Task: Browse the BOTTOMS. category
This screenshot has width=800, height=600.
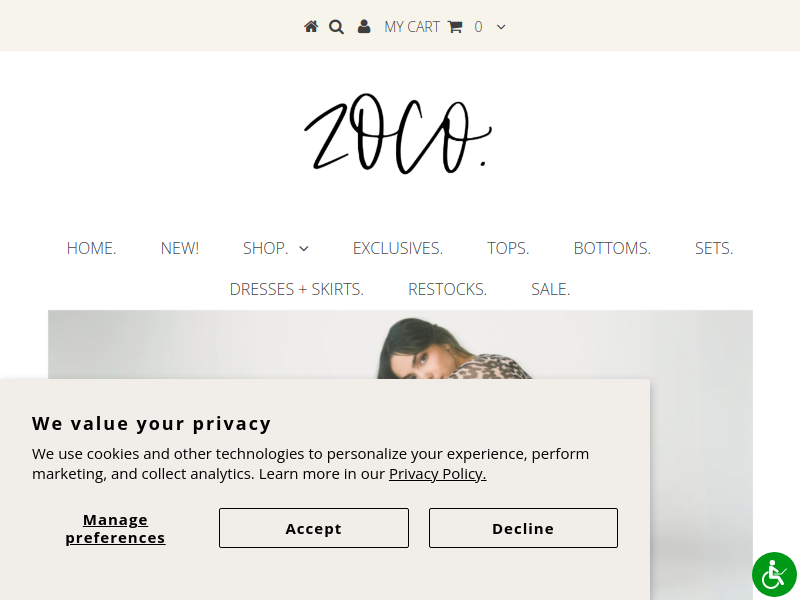Action: (x=612, y=248)
